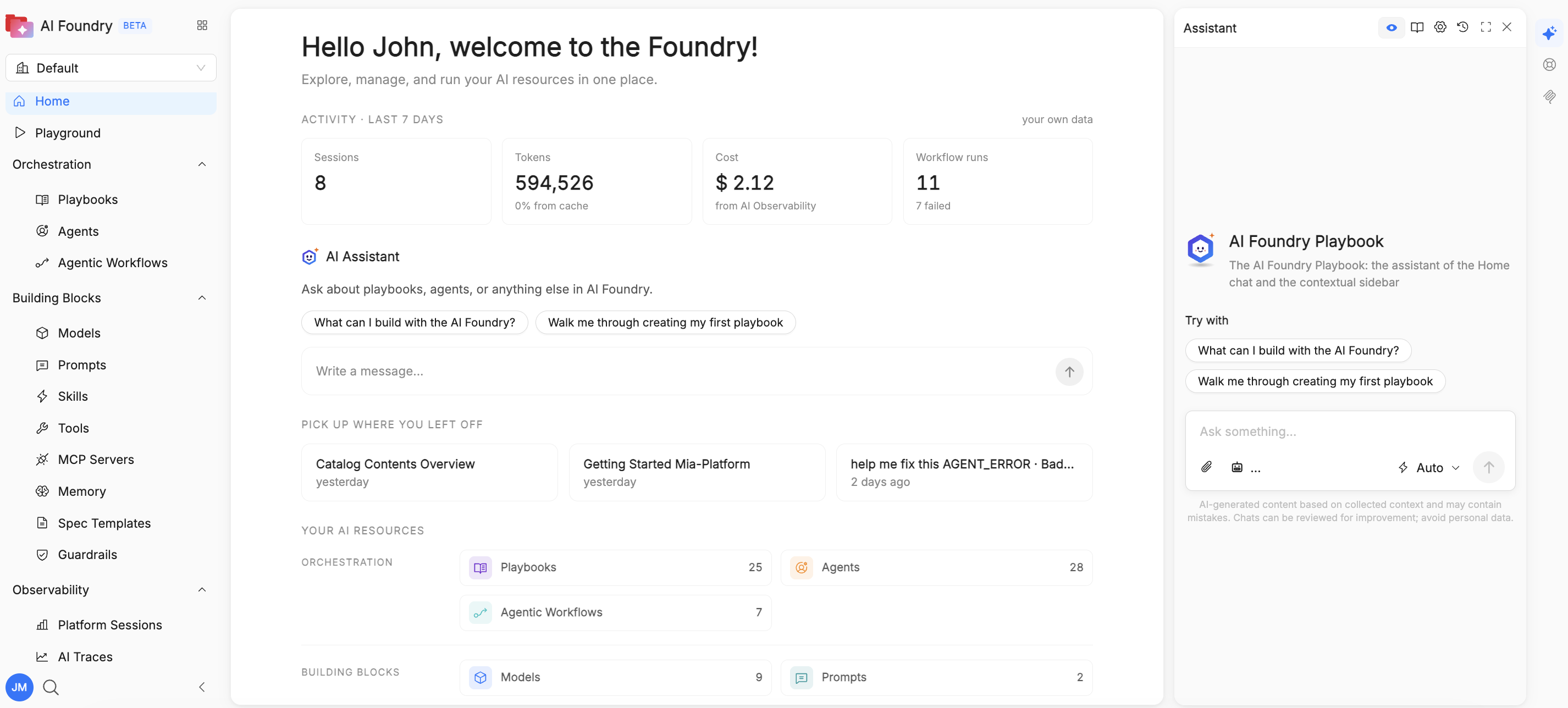Viewport: 1568px width, 708px height.
Task: Open the paperclip icon in right rail
Action: tap(1549, 96)
